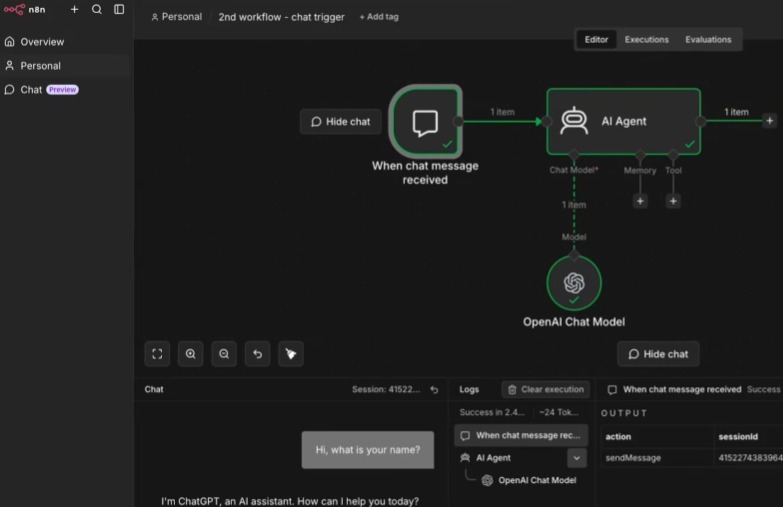
Task: Click the Chat Model connector label on AI Agent
Action: [x=574, y=170]
